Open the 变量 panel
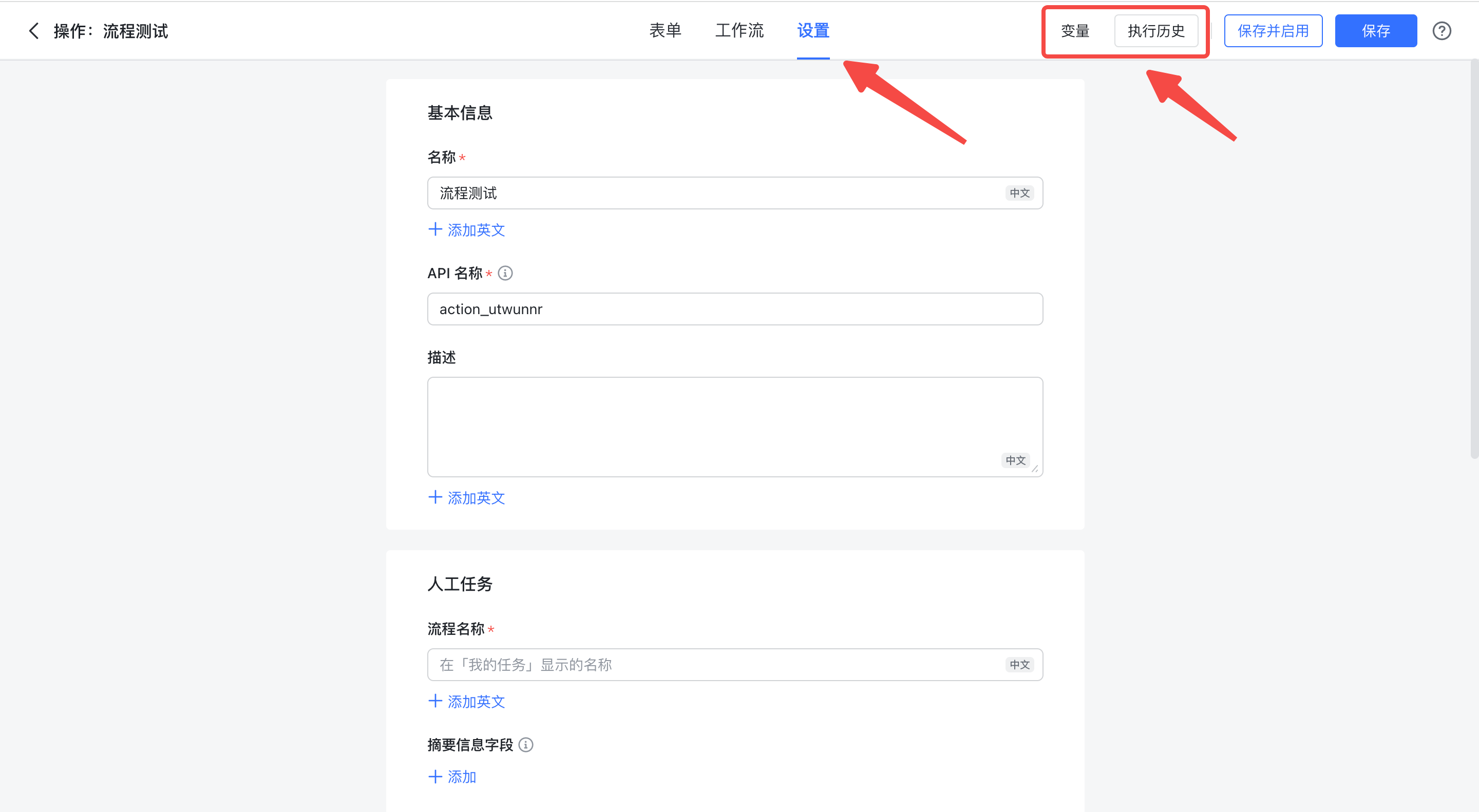The height and width of the screenshot is (812, 1479). coord(1075,31)
